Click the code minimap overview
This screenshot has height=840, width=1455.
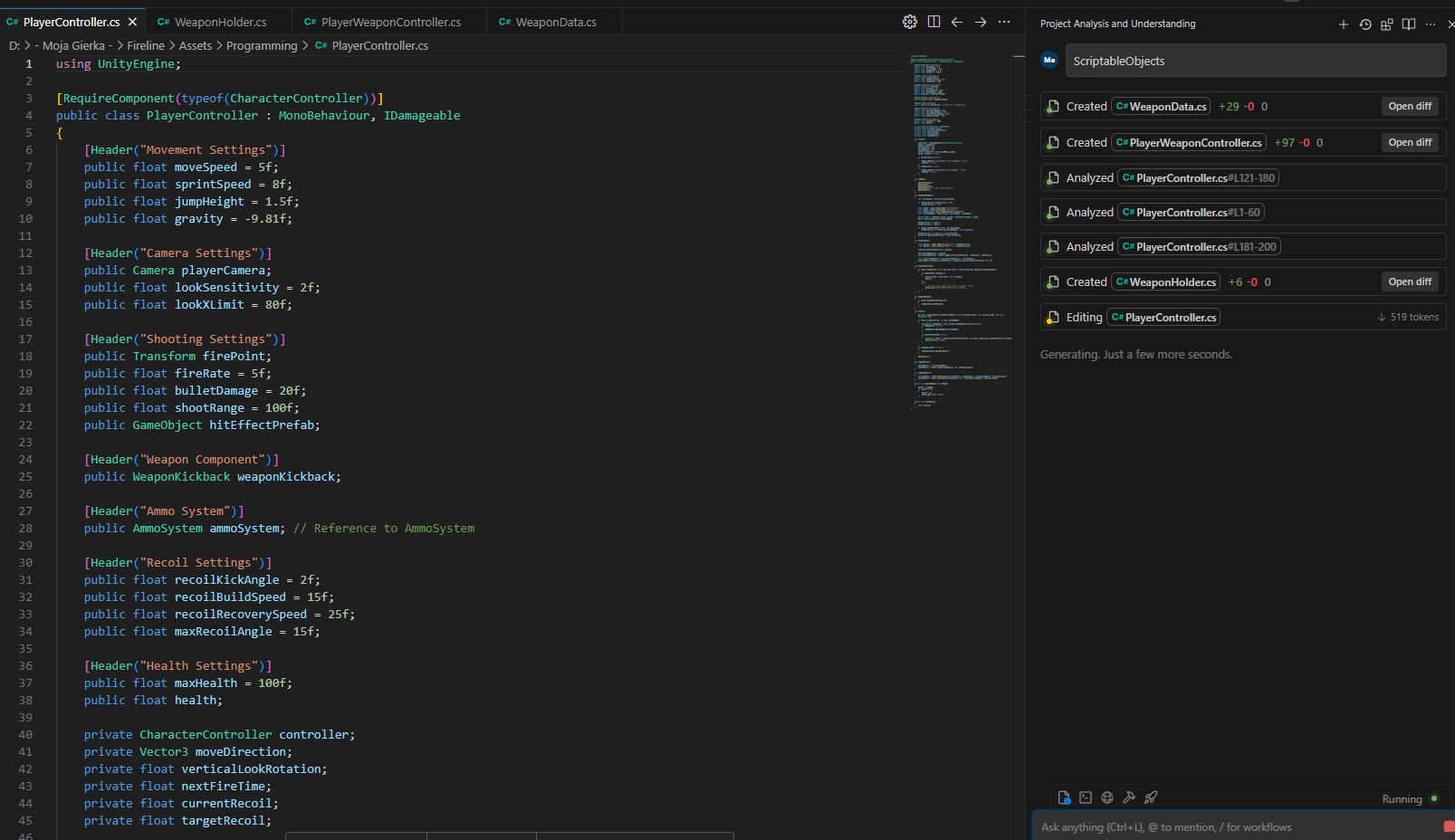[960, 231]
